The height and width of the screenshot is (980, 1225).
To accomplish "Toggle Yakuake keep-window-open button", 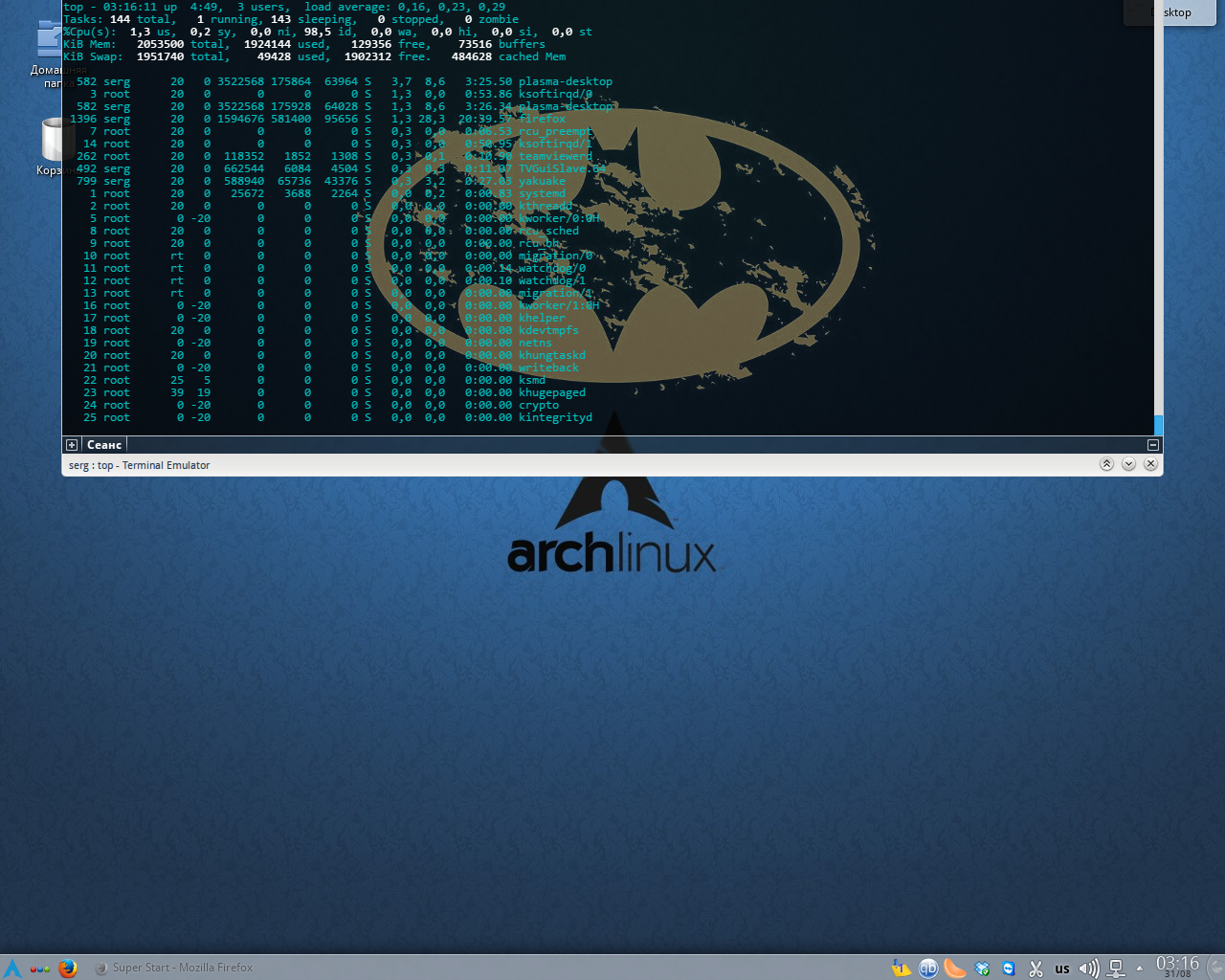I will tap(1106, 464).
